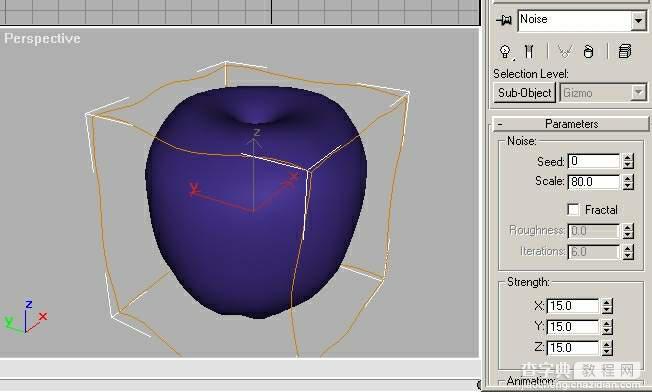Click the Strength Y spinner arrows
This screenshot has width=652, height=392.
coord(607,327)
